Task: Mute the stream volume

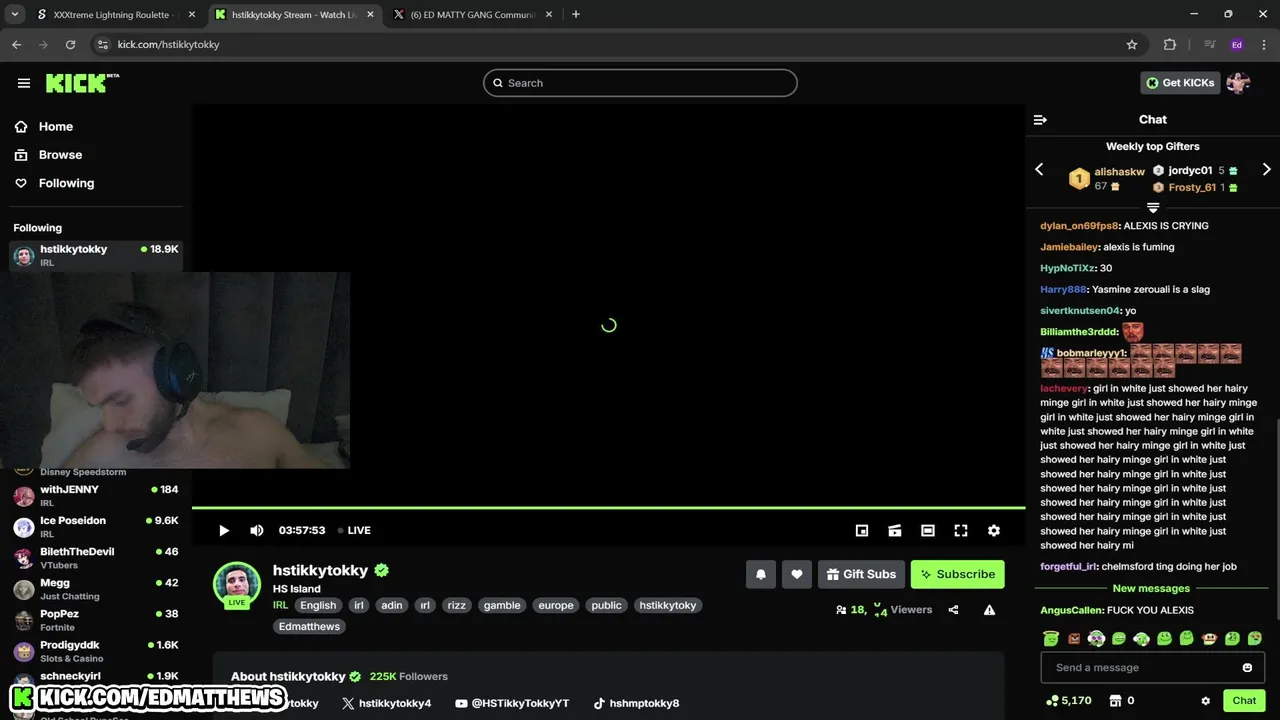Action: 257,531
